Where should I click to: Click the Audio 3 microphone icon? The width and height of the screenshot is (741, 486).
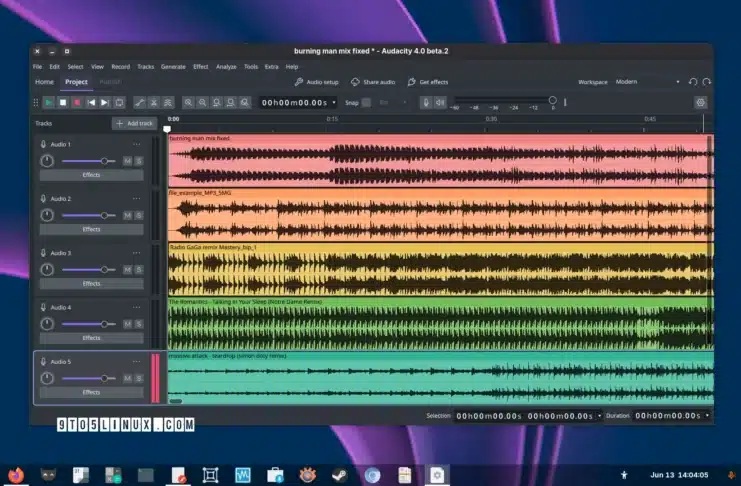coord(43,253)
